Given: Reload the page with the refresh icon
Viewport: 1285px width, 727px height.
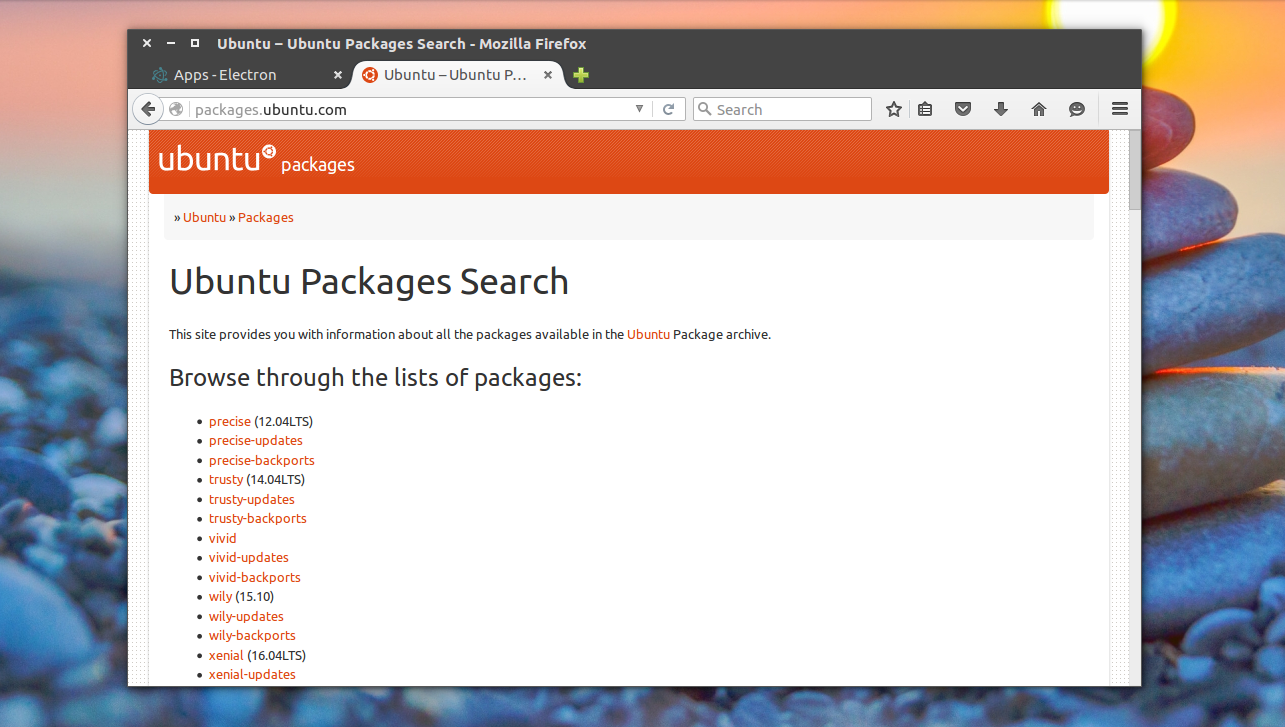Looking at the screenshot, I should [669, 109].
